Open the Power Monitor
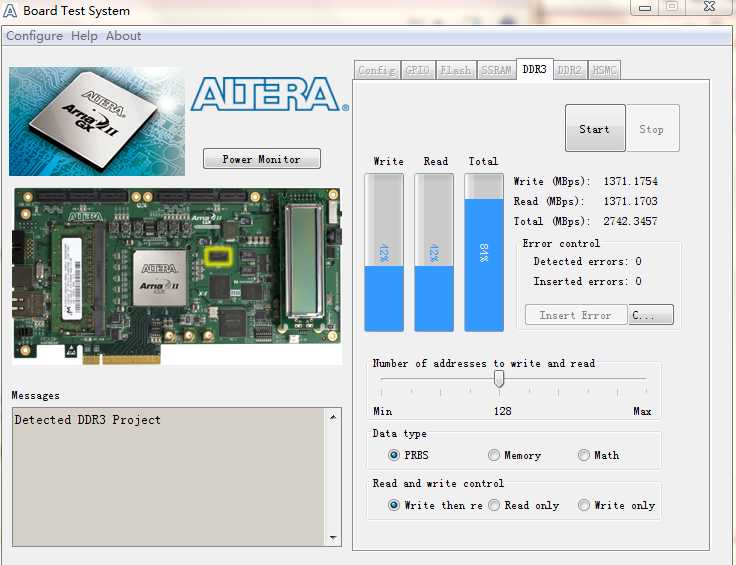 click(x=261, y=159)
